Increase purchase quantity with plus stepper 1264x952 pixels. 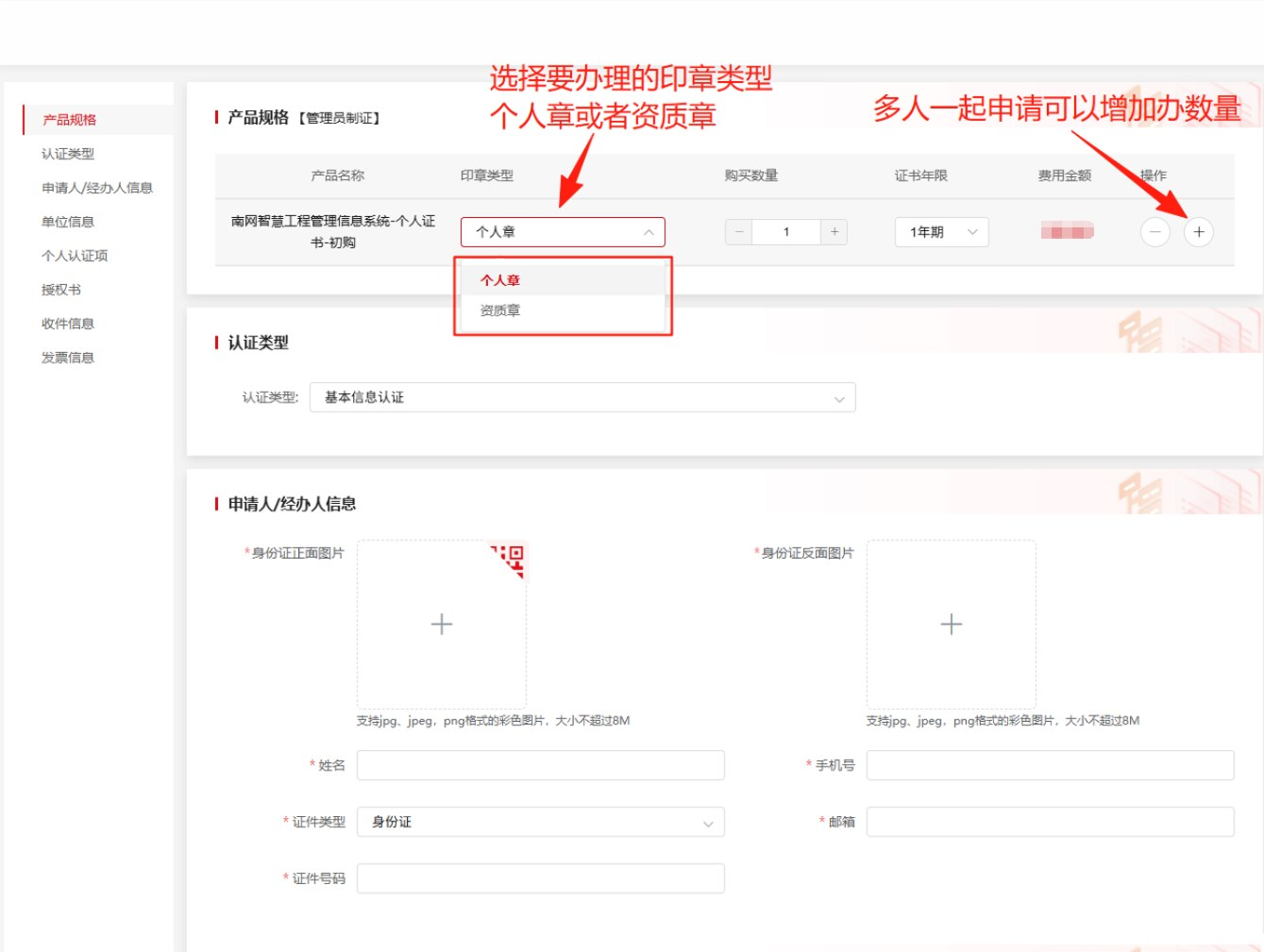pos(834,232)
